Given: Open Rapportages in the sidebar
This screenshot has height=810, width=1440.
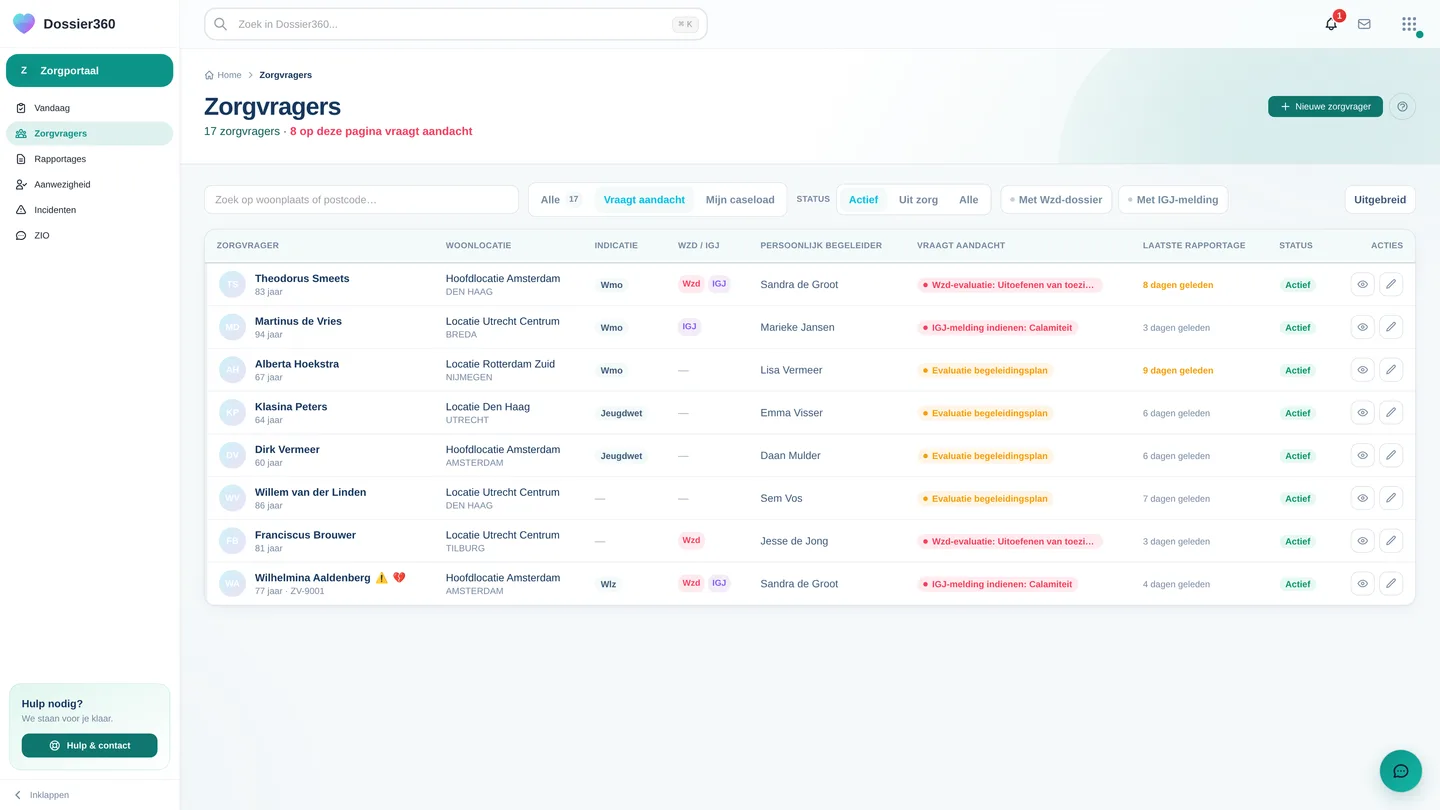Looking at the screenshot, I should click(90, 159).
